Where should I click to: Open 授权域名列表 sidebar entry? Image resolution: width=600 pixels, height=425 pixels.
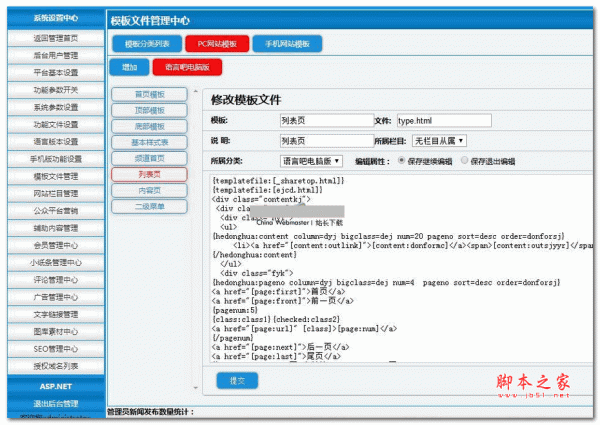click(55, 366)
